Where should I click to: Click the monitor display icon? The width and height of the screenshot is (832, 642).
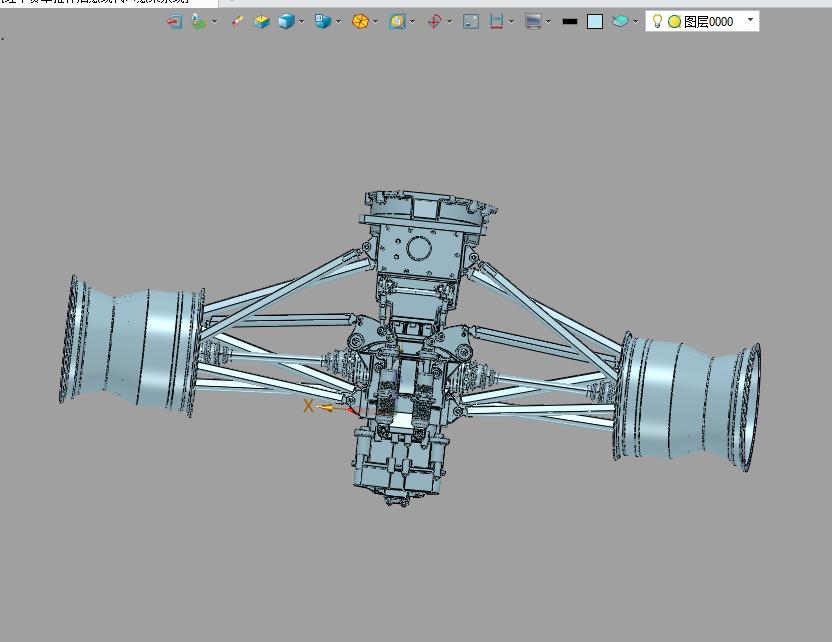click(533, 22)
